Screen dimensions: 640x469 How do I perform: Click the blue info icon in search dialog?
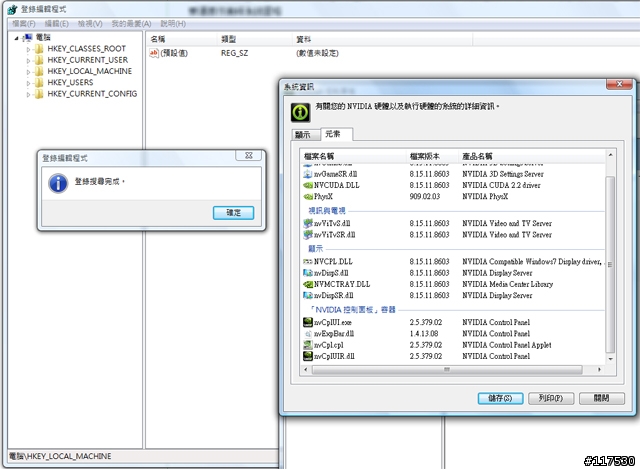point(58,183)
